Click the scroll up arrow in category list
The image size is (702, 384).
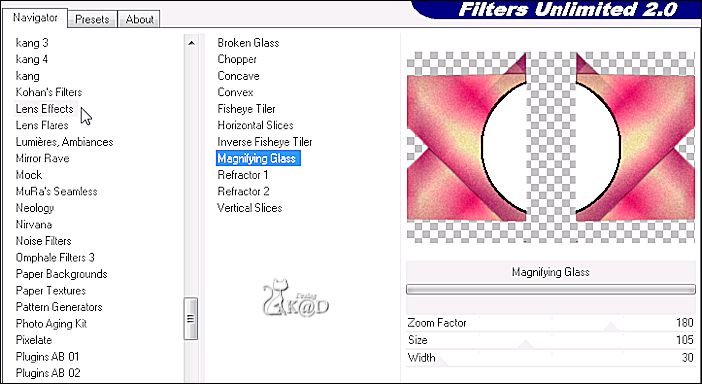(x=191, y=43)
